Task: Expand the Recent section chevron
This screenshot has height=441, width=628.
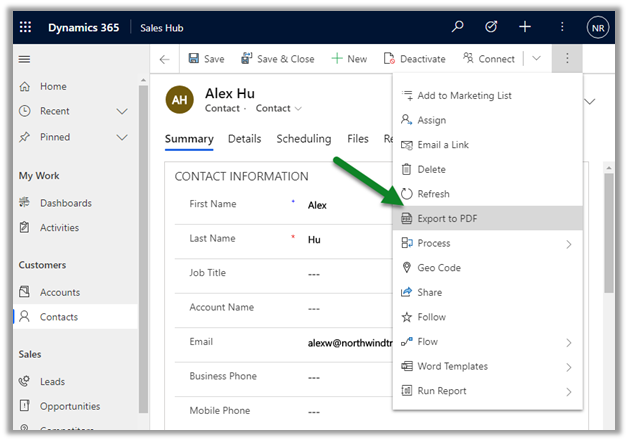Action: click(x=123, y=112)
